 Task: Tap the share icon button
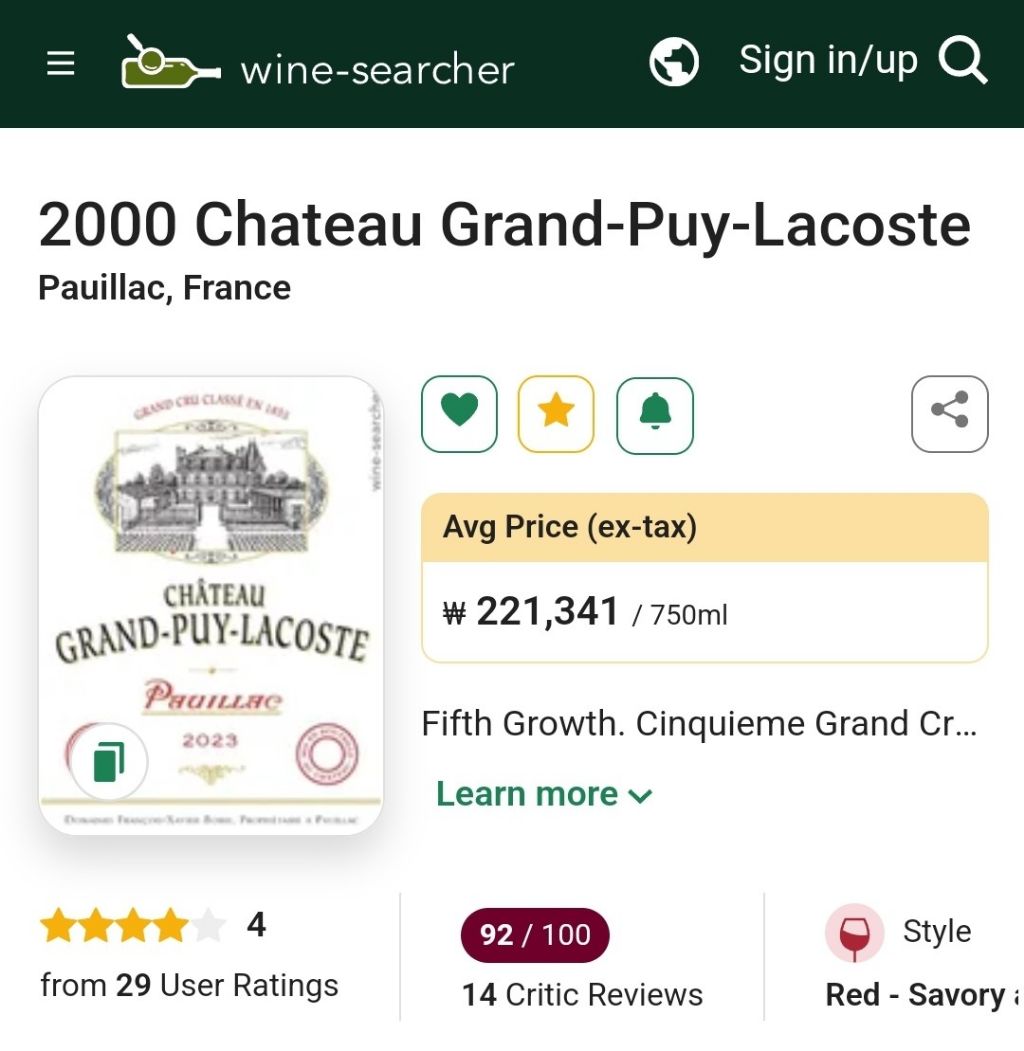(x=949, y=414)
